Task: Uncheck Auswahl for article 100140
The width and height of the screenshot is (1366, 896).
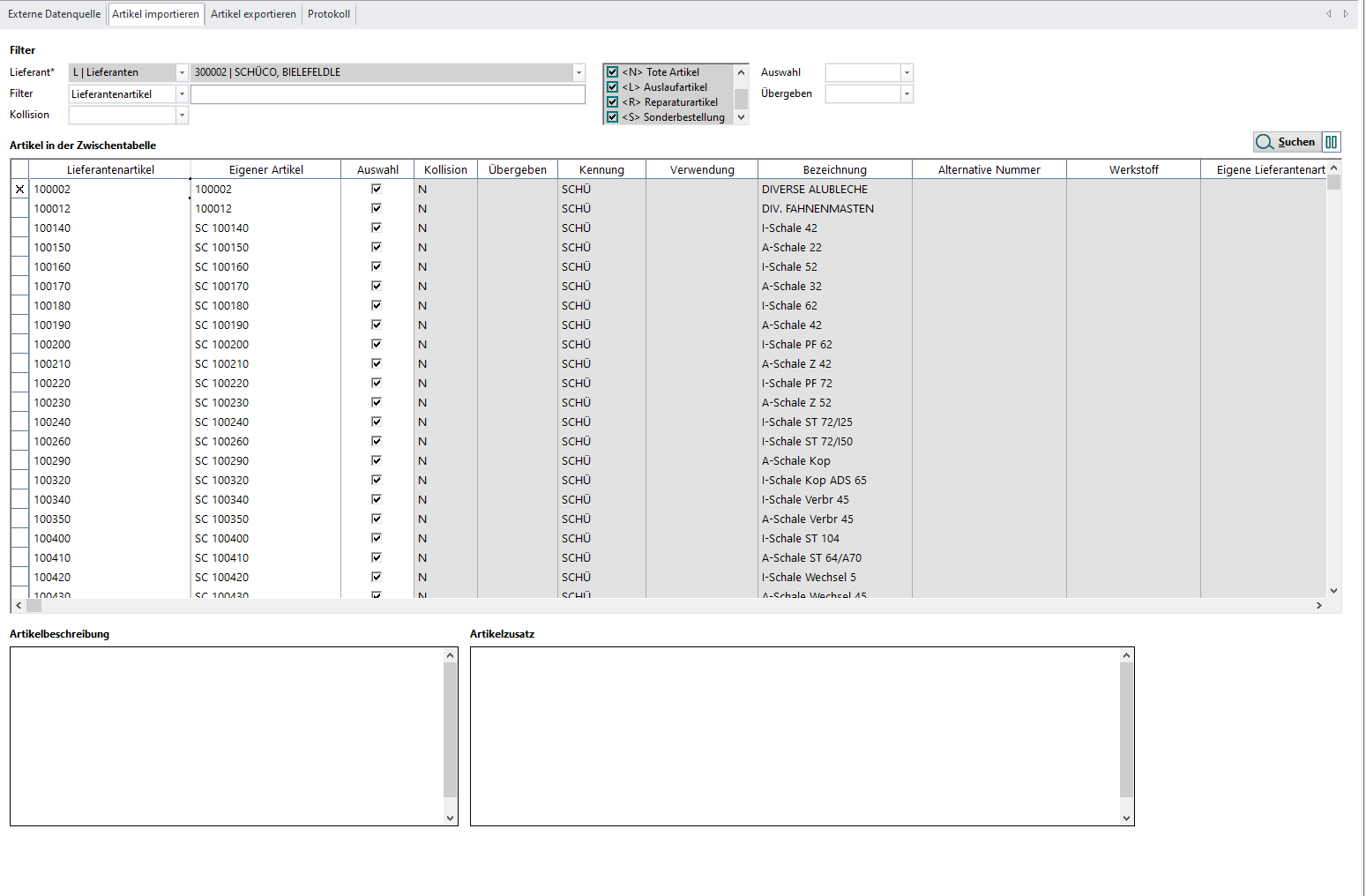Action: click(x=377, y=228)
